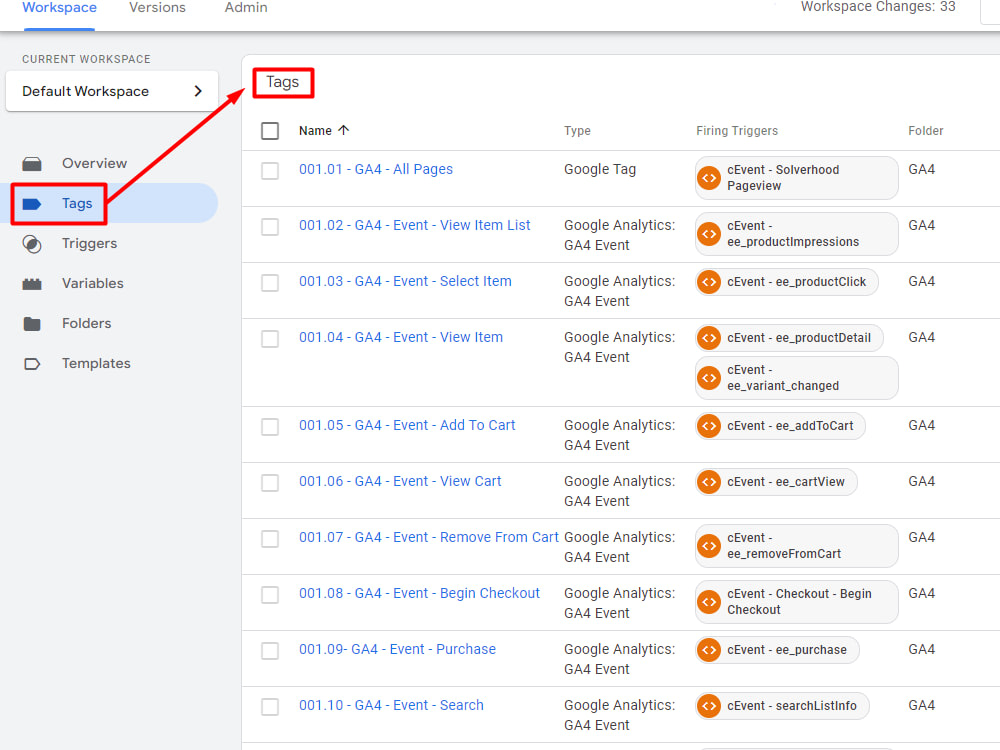The width and height of the screenshot is (1000, 750).
Task: Open tag 001.06 View Cart
Action: (x=400, y=482)
